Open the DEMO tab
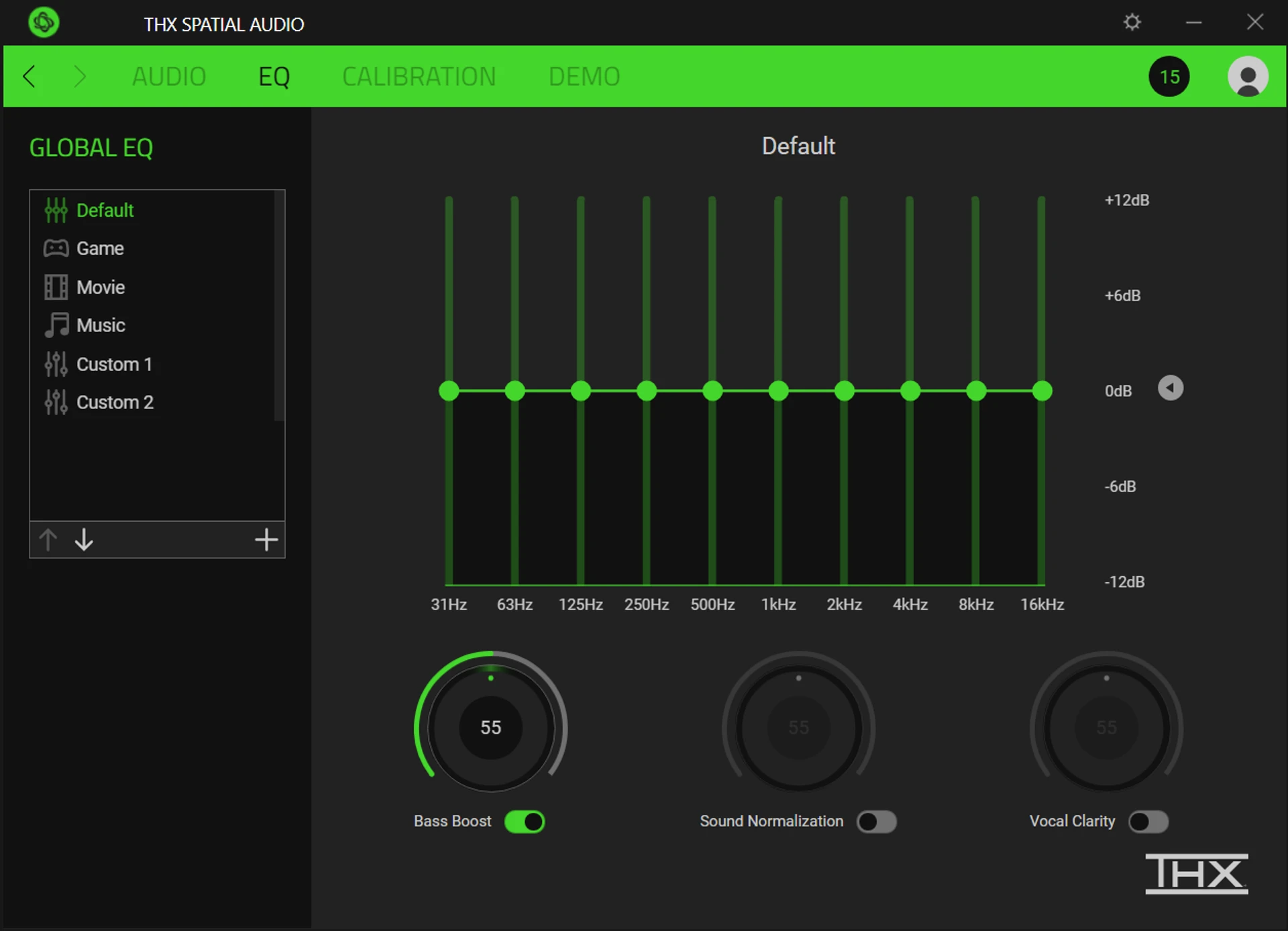This screenshot has width=1288, height=931. tap(584, 76)
